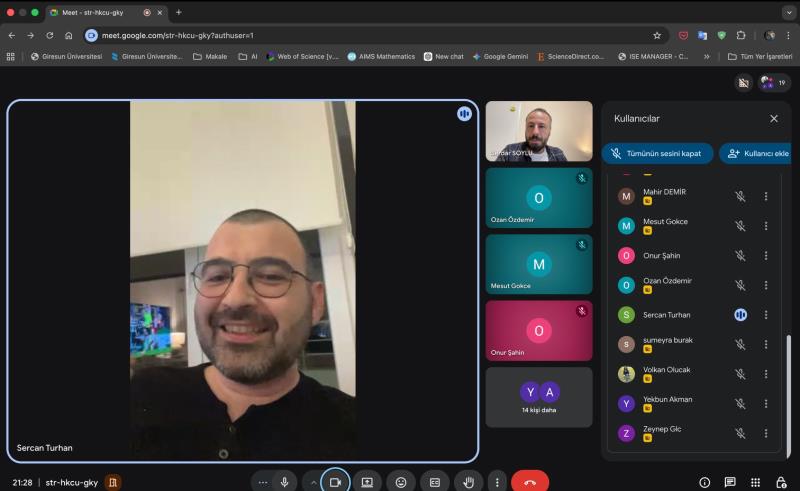Open more options menu for Volkan Olucak
Screen dimensions: 800x491
(766, 374)
